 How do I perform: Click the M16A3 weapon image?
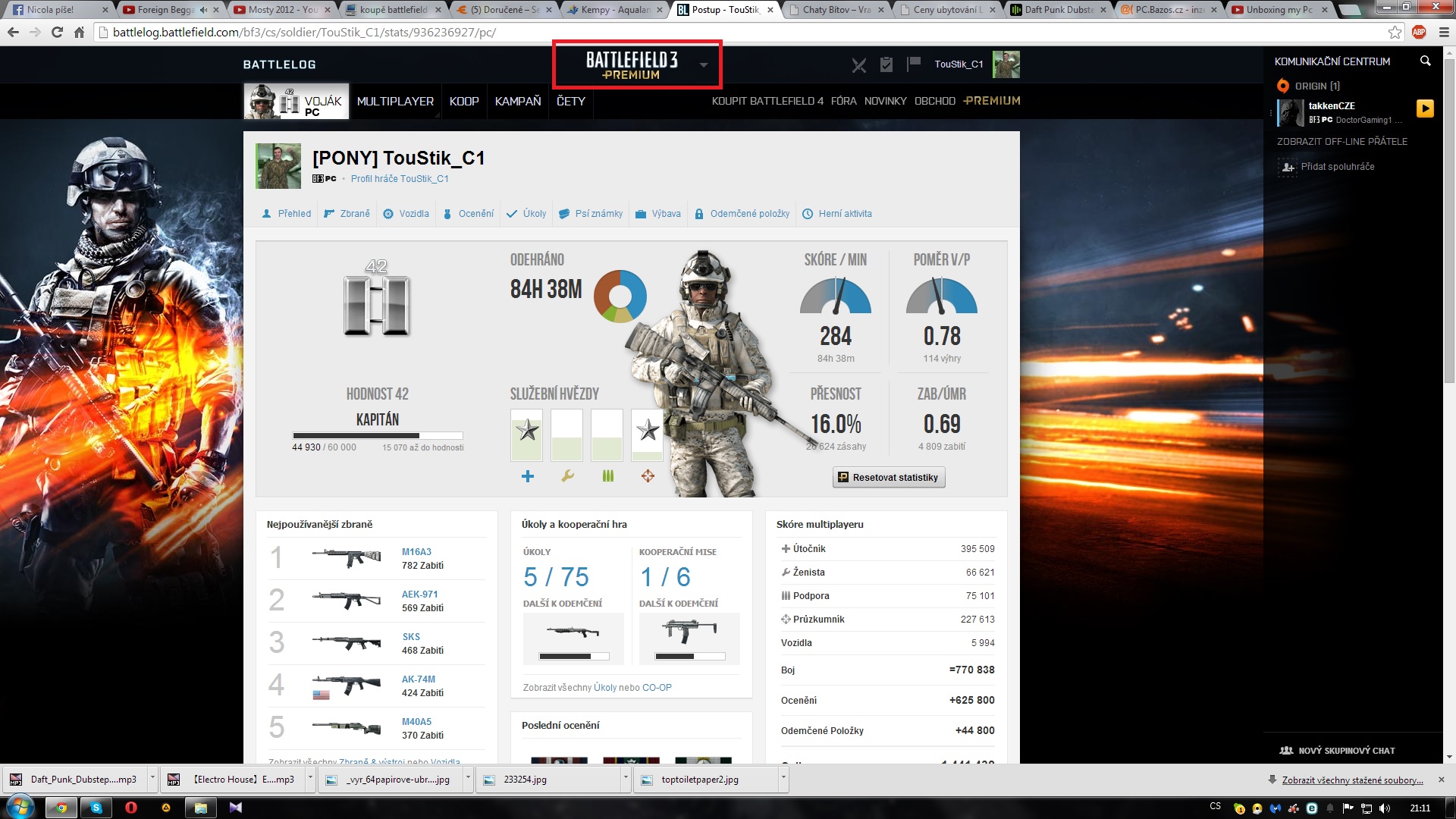[x=347, y=558]
